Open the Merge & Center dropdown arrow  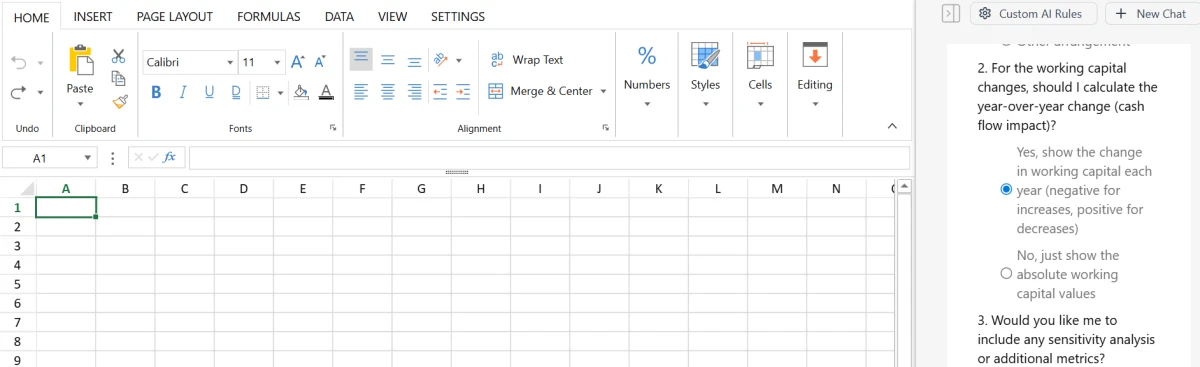603,92
